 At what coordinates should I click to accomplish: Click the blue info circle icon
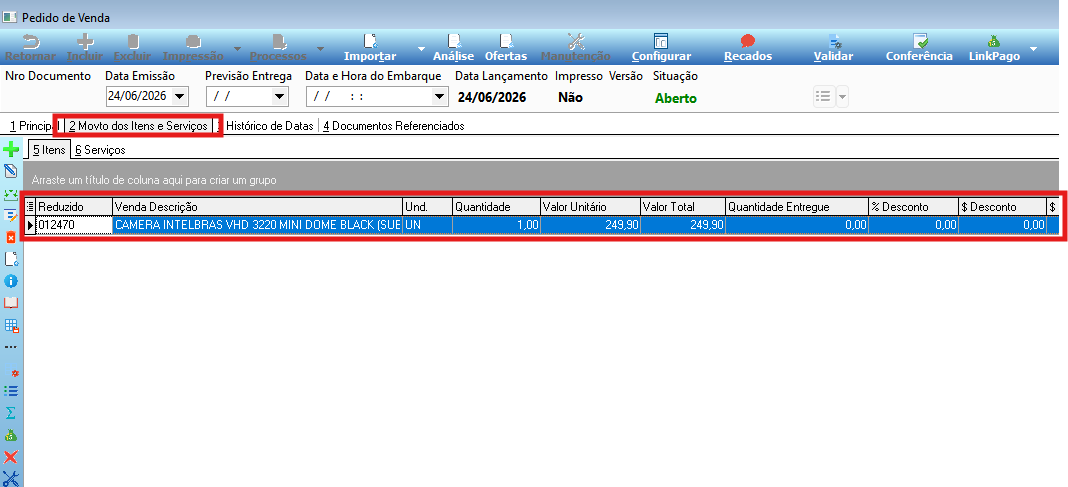pos(11,281)
